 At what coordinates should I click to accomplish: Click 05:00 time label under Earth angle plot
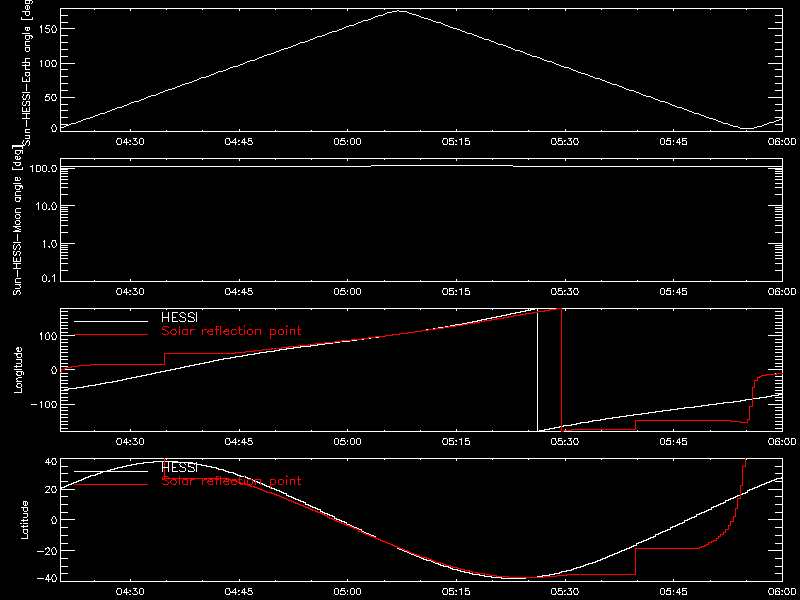347,142
